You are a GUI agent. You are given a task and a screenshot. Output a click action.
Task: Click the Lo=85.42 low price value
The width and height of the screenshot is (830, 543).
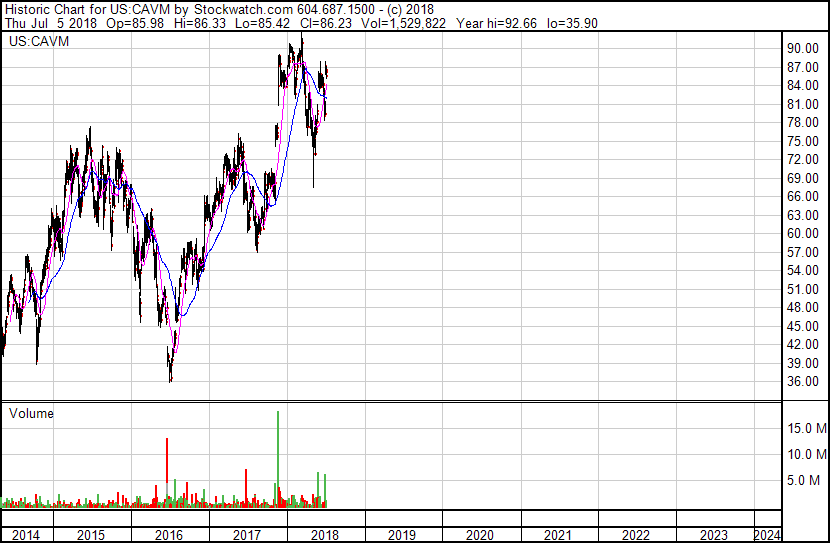tap(263, 23)
